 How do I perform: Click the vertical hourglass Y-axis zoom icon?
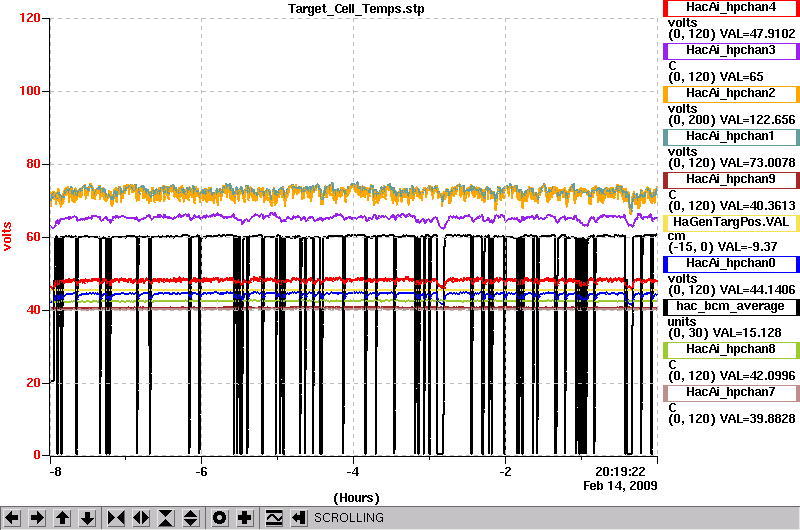click(166, 518)
